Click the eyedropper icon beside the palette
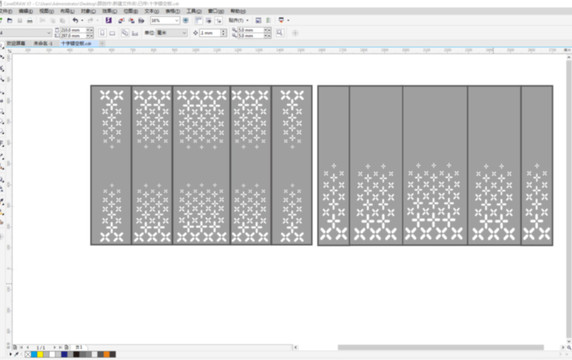 tap(17, 354)
